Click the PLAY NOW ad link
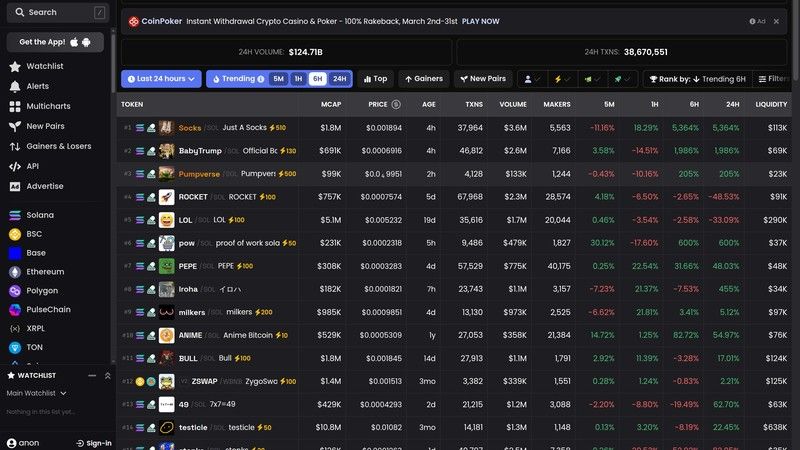 (480, 21)
